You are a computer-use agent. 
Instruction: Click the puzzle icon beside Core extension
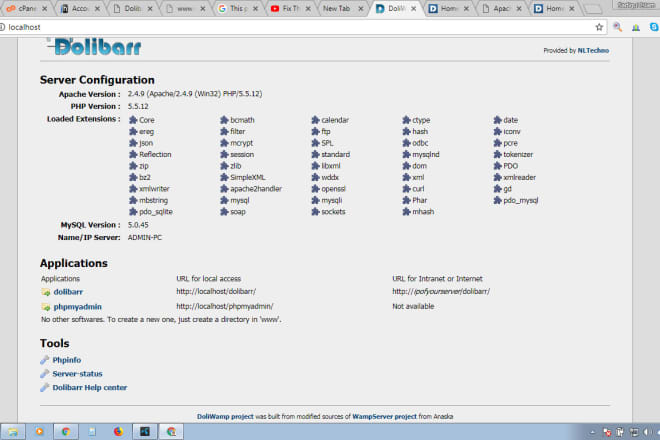(133, 120)
